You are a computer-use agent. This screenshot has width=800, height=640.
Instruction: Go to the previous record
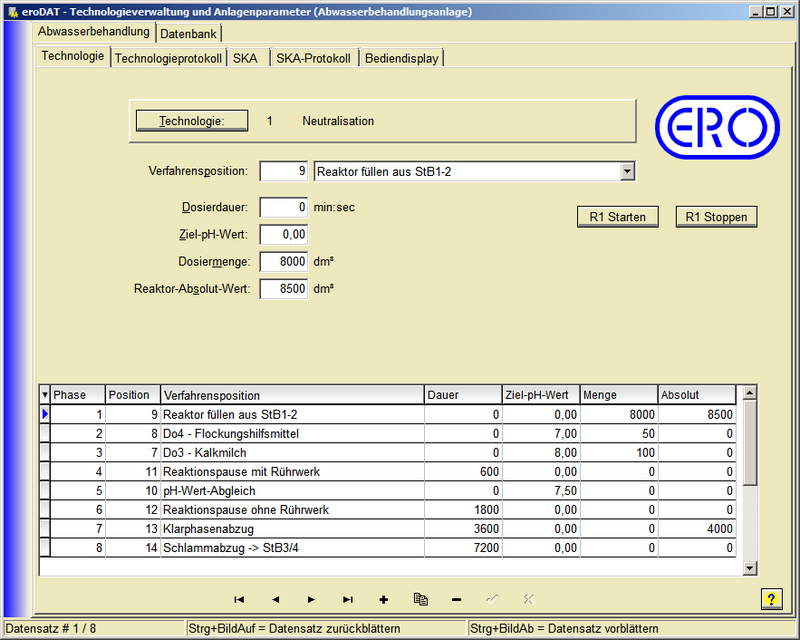click(x=275, y=599)
